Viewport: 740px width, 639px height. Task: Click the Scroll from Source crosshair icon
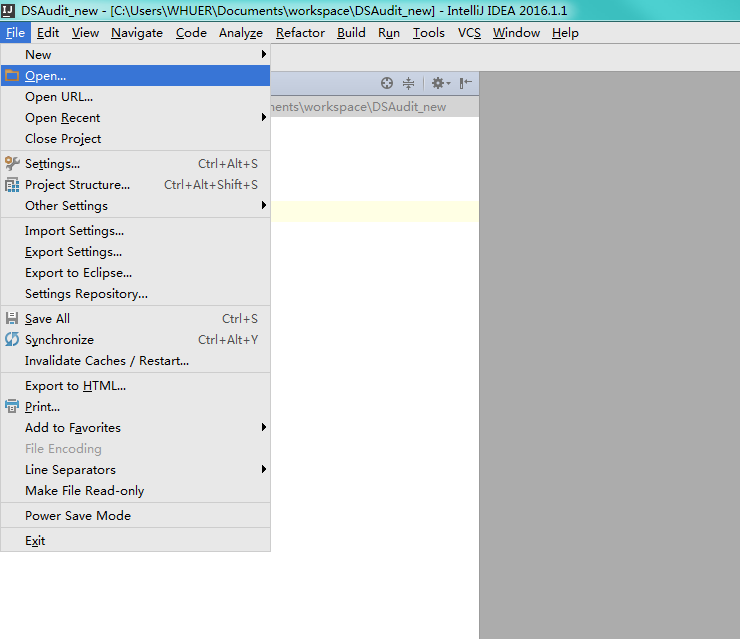[x=387, y=83]
